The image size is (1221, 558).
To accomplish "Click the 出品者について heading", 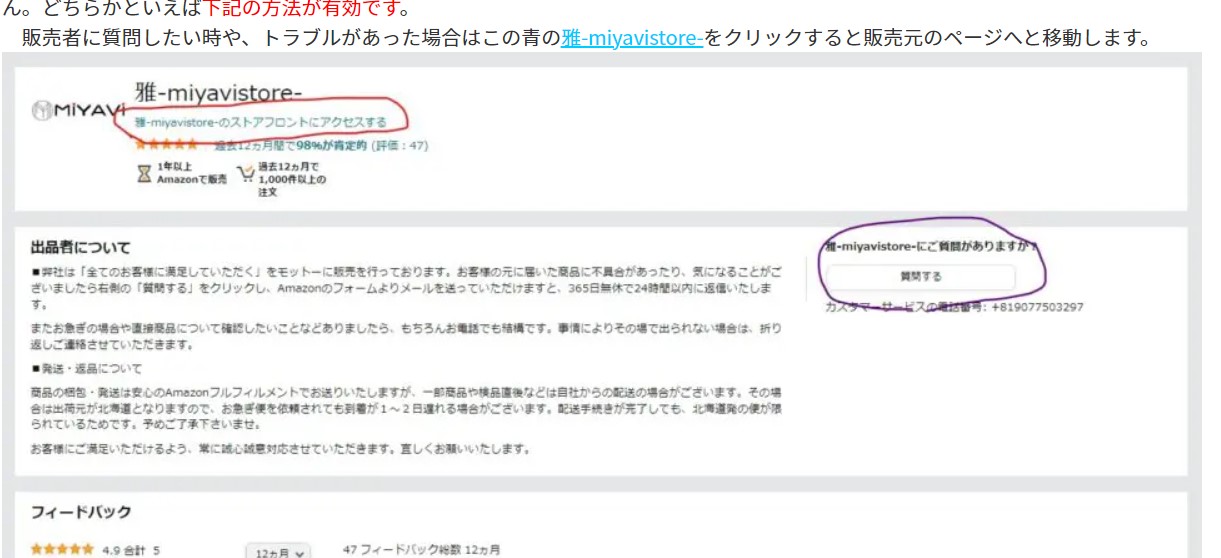I will tap(80, 248).
